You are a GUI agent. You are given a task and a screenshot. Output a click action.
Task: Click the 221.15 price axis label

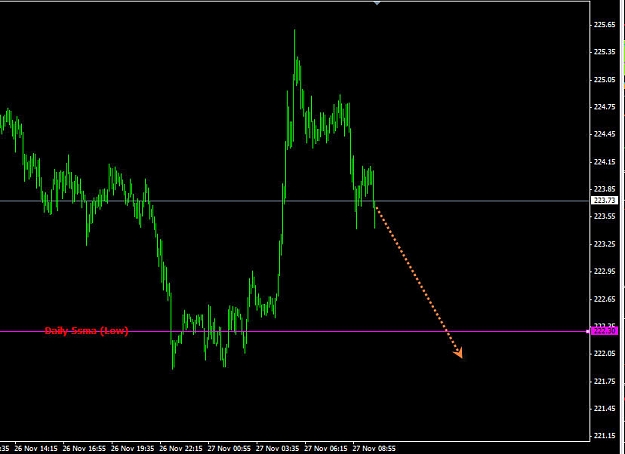604,436
